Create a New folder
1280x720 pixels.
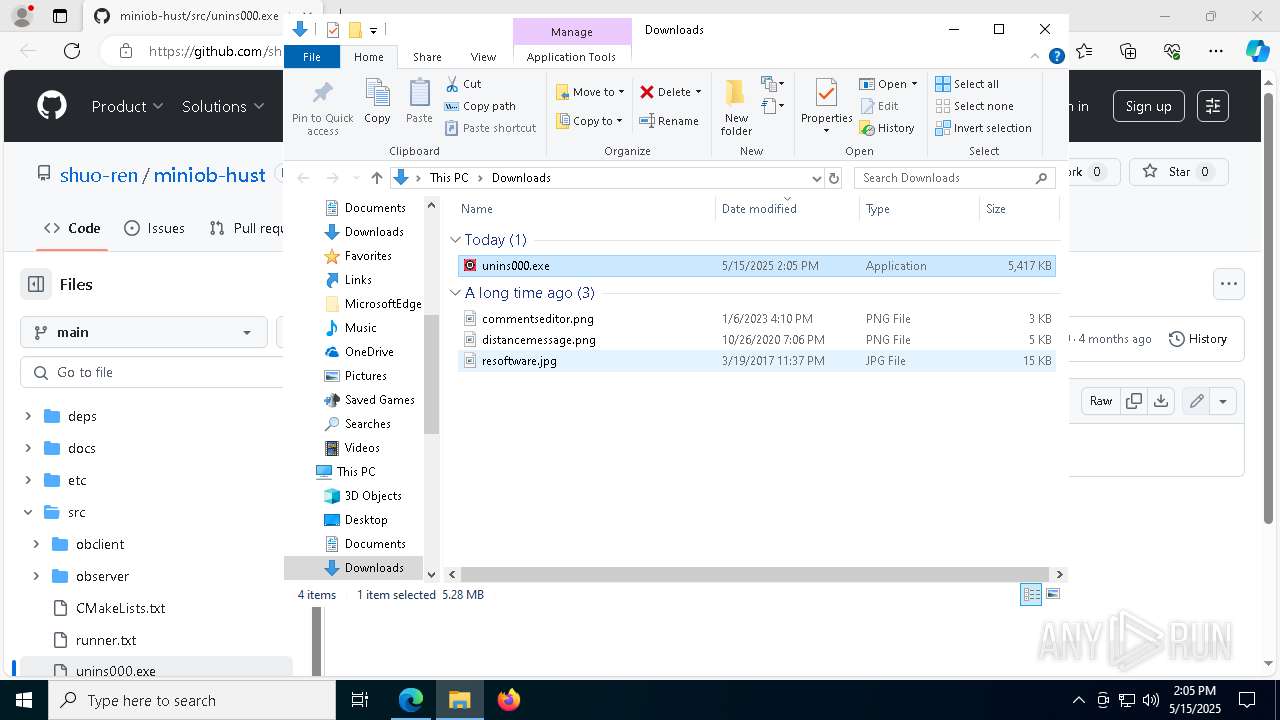pyautogui.click(x=736, y=107)
